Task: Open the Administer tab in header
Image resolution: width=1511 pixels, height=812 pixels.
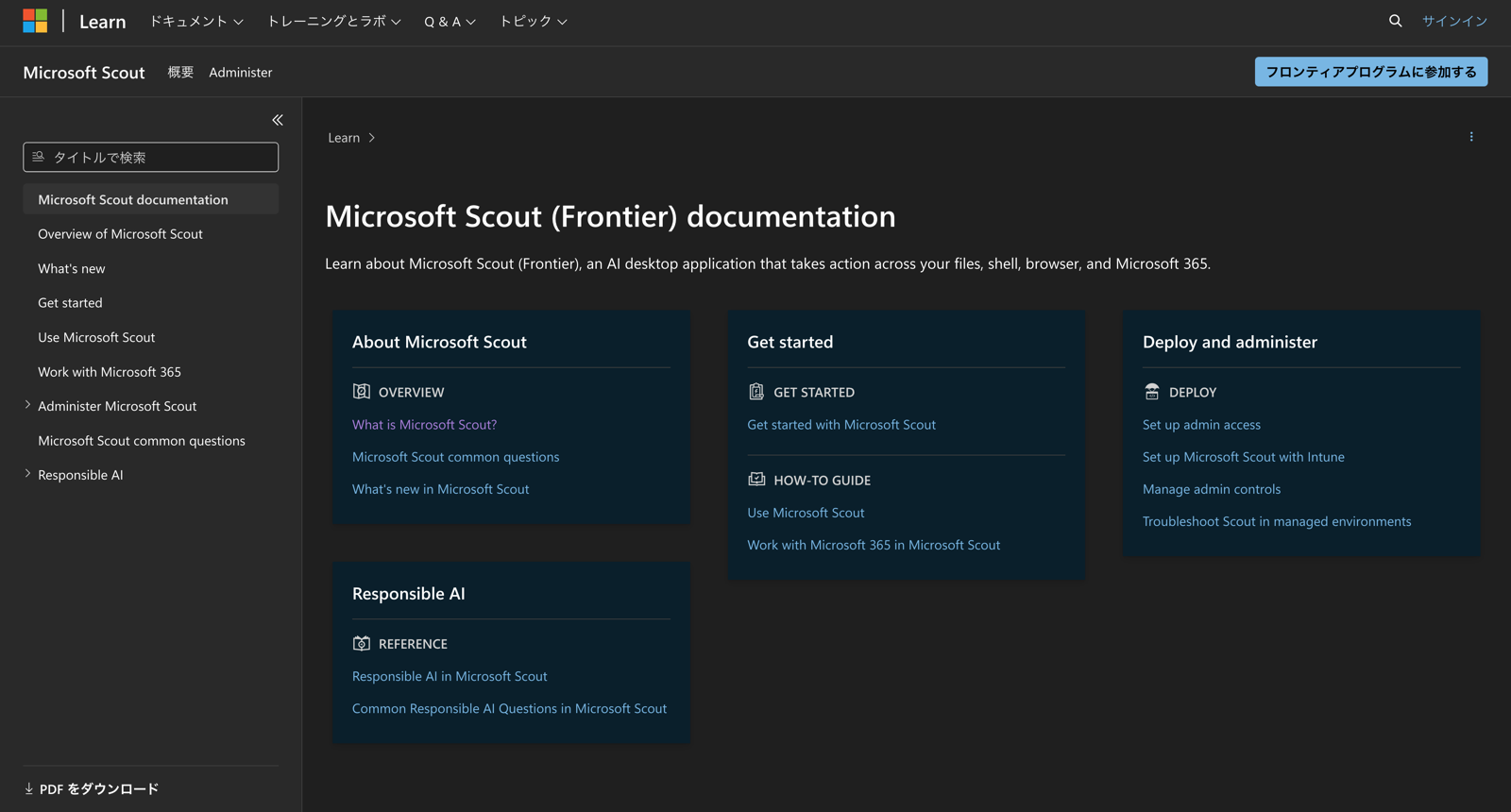Action: click(x=241, y=72)
